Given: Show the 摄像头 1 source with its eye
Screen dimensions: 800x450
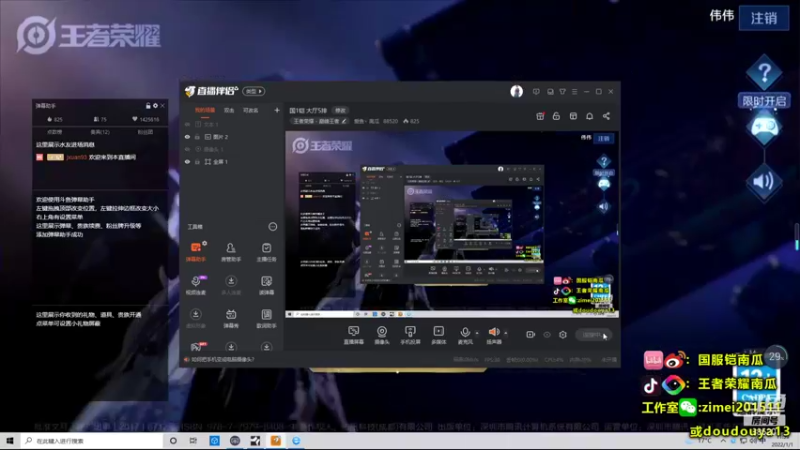Looking at the screenshot, I should coord(187,149).
